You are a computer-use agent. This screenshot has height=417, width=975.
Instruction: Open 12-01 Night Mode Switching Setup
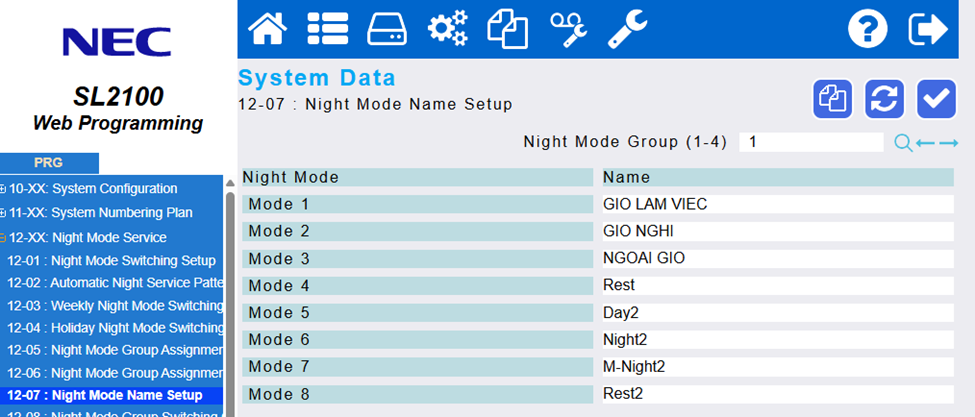[111, 260]
